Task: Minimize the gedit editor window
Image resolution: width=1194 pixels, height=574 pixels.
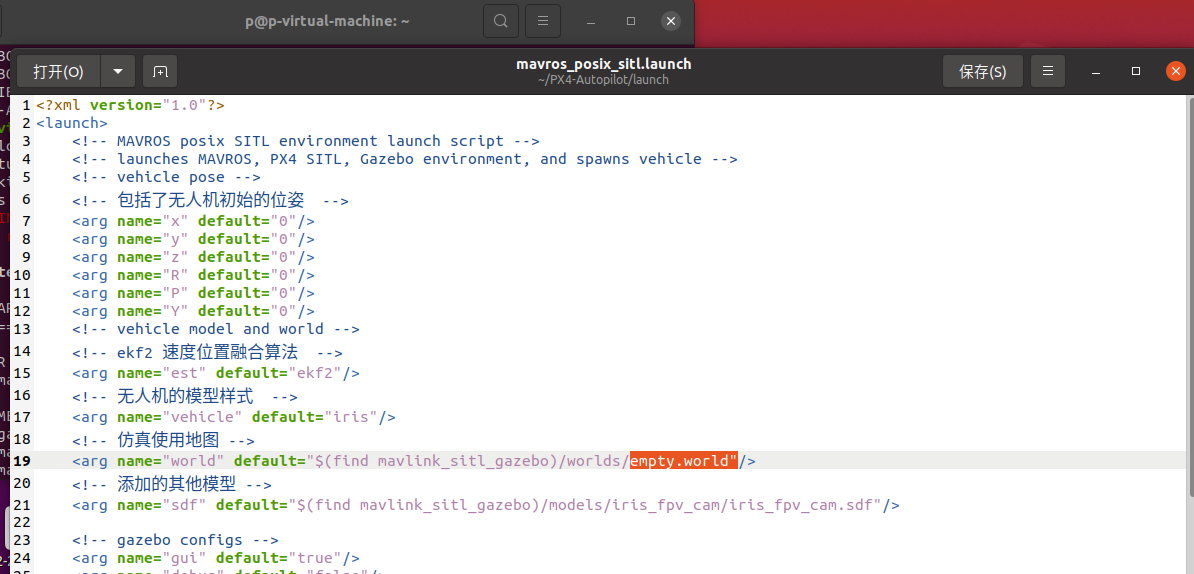Action: click(1096, 72)
